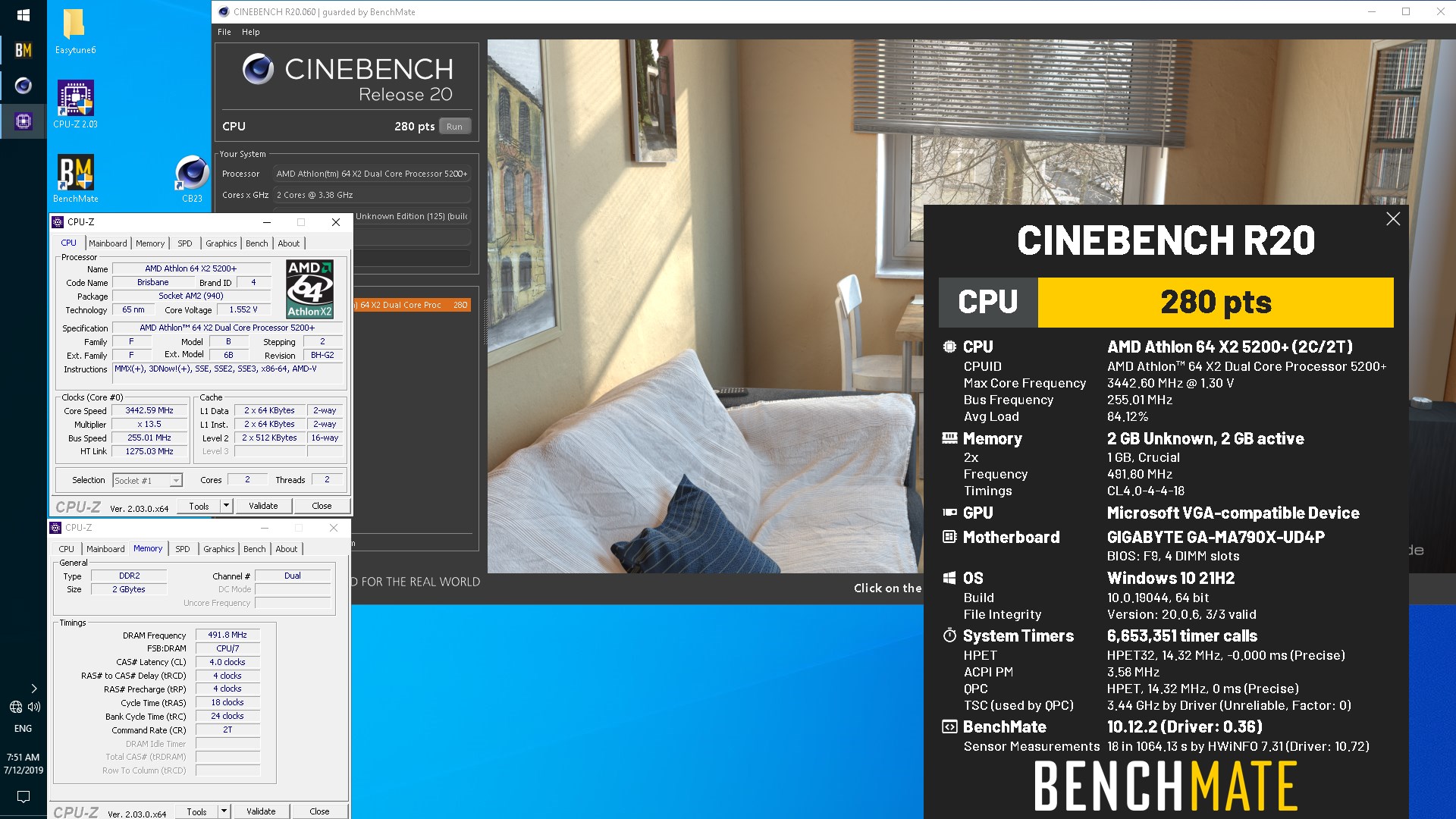Click the 280 pts score in BenchMate

coord(1216,303)
